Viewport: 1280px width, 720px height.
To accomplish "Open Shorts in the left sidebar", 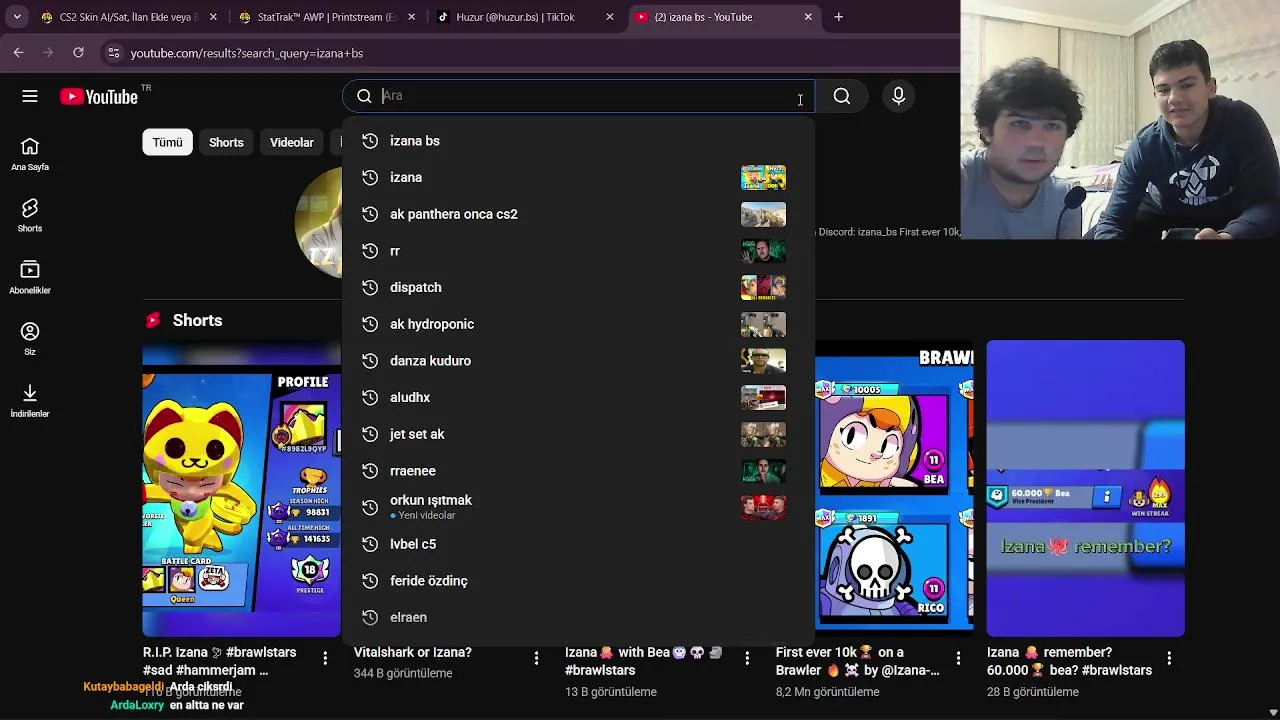I will [x=30, y=215].
